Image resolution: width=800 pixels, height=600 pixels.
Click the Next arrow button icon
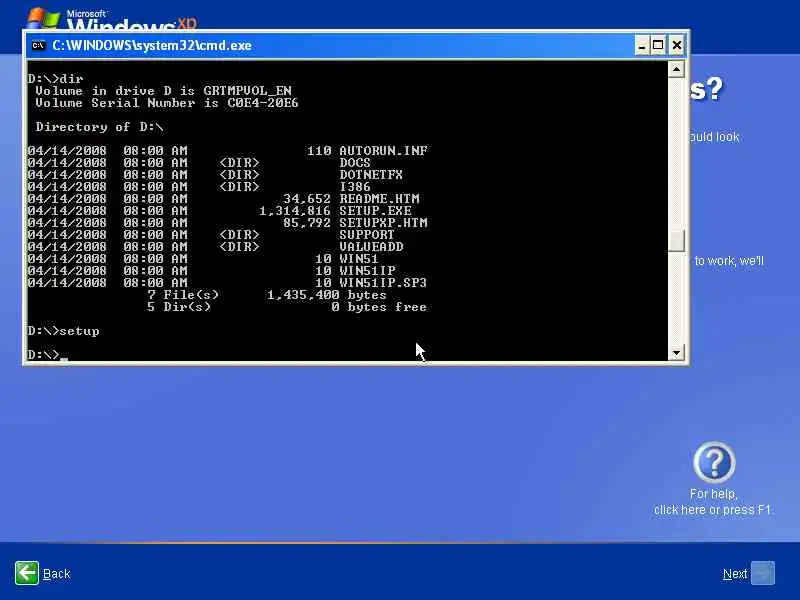(x=763, y=573)
